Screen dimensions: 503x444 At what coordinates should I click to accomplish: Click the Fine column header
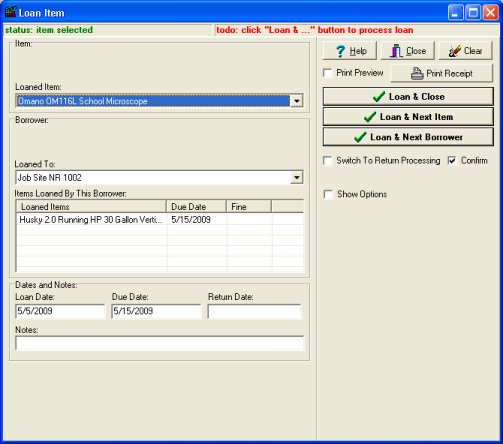coord(249,207)
